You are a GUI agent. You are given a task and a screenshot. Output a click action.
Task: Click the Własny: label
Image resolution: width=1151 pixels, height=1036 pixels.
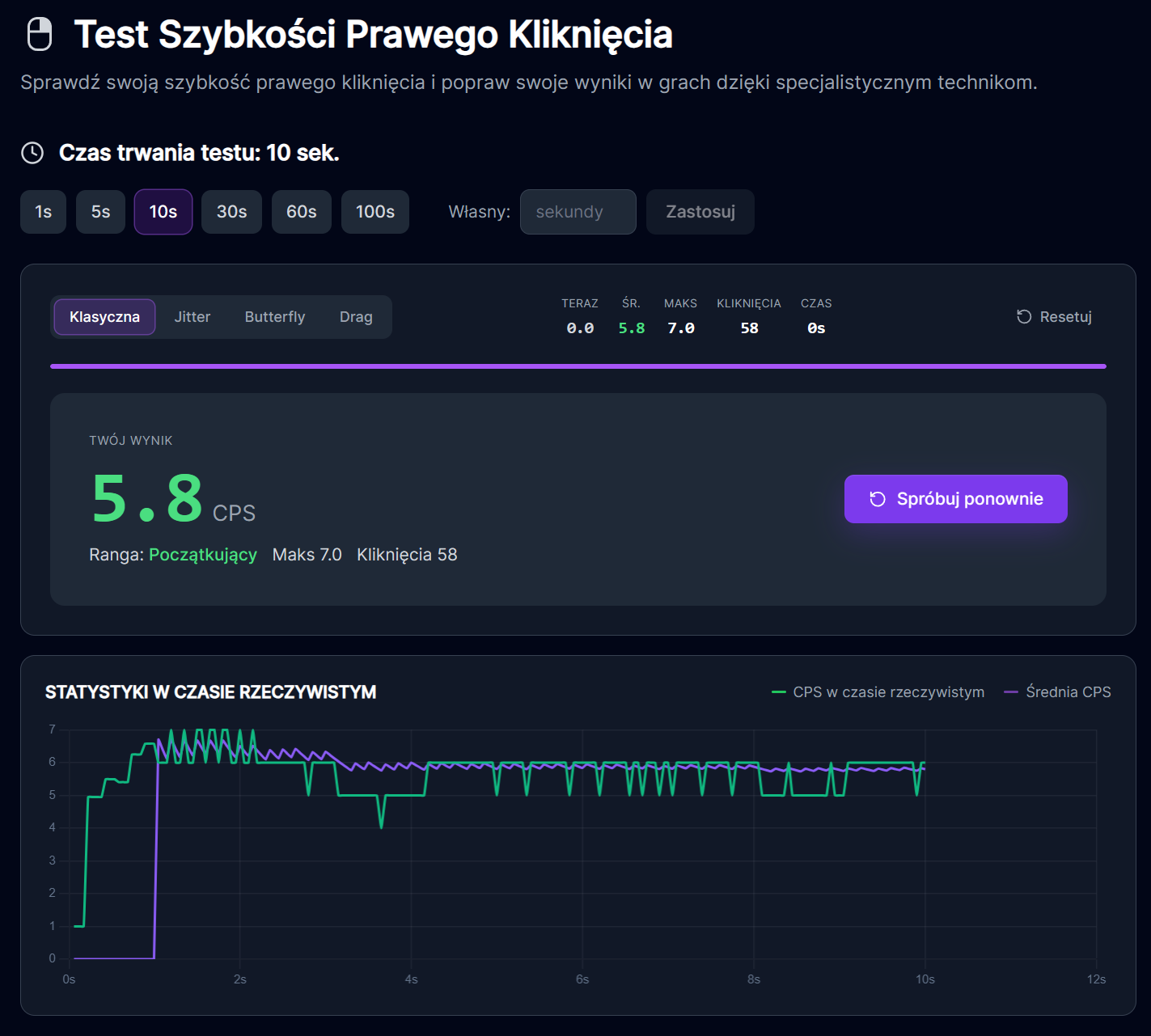[480, 212]
